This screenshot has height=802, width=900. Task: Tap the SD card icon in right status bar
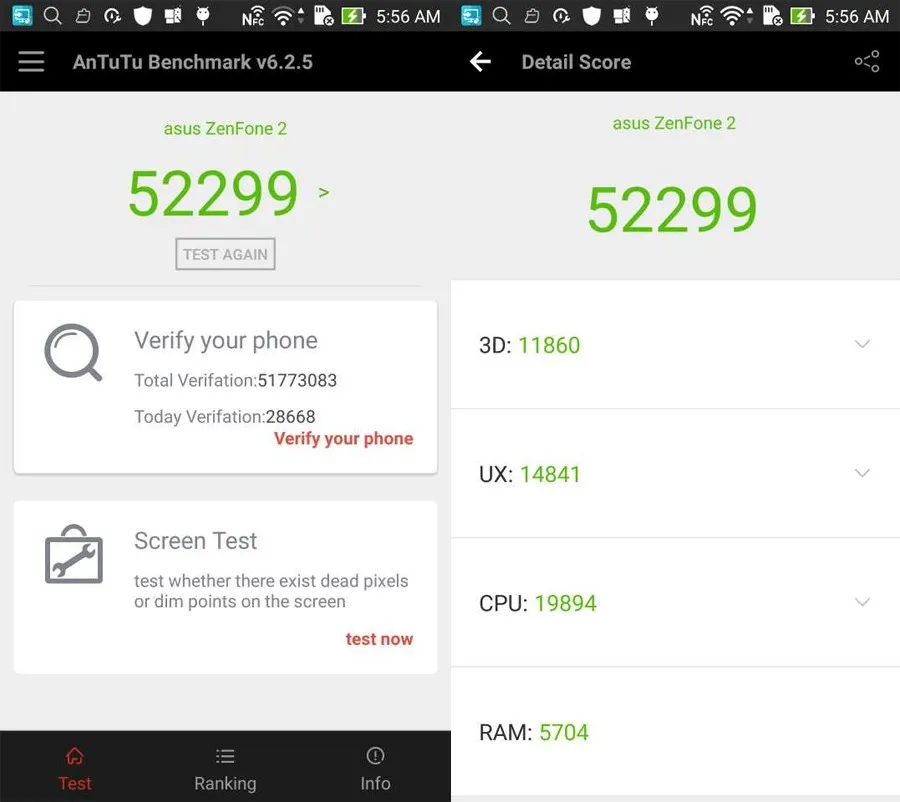[x=772, y=16]
